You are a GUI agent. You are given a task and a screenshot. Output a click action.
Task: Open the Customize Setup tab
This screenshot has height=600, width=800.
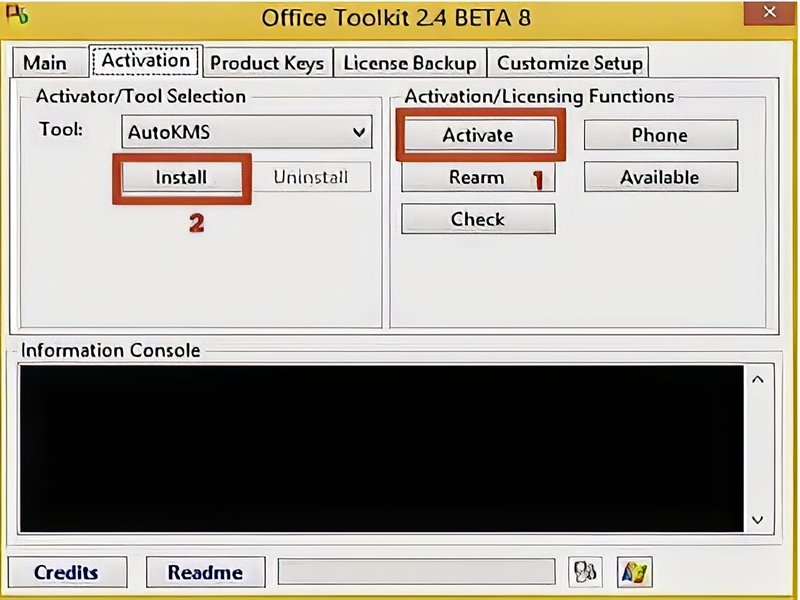click(x=569, y=61)
